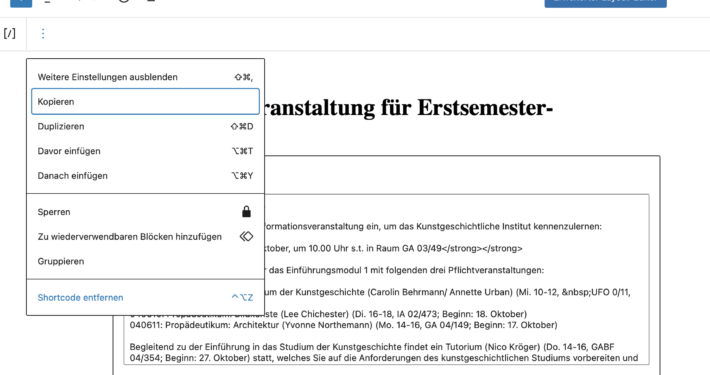Image resolution: width=710 pixels, height=375 pixels.
Task: Click the Shortcode block type icon
Action: tap(10, 34)
